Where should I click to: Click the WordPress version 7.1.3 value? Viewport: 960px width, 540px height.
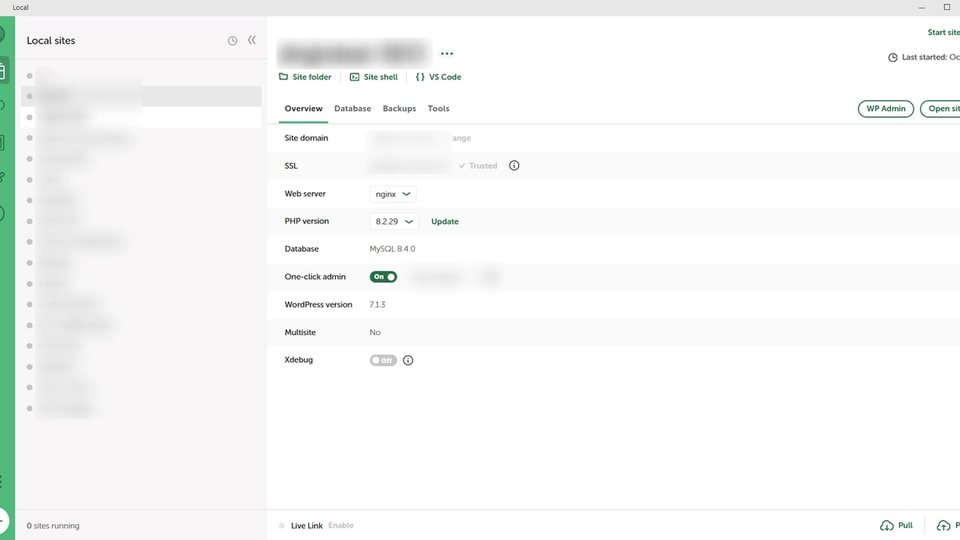point(377,305)
